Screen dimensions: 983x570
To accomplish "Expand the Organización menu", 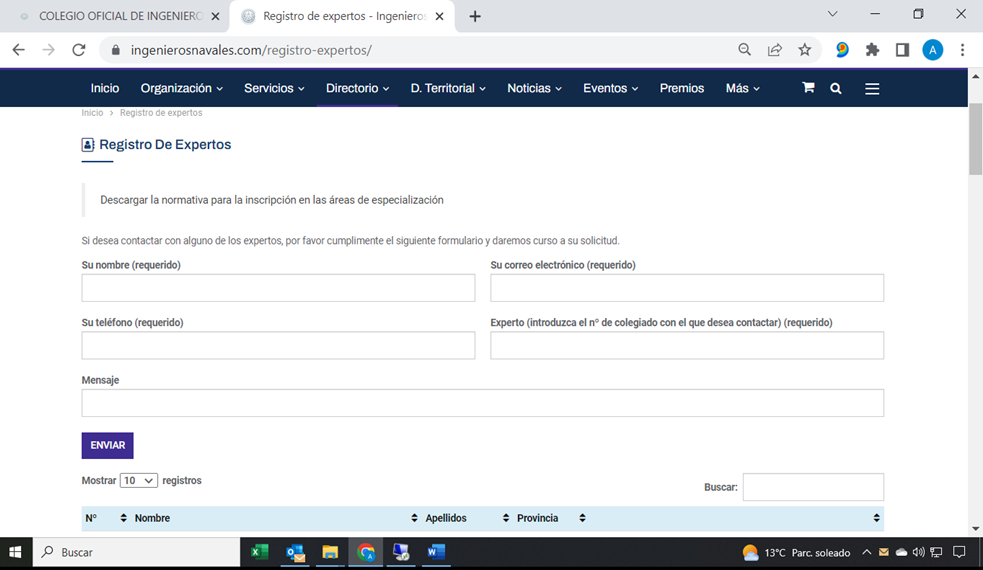I will coord(181,88).
